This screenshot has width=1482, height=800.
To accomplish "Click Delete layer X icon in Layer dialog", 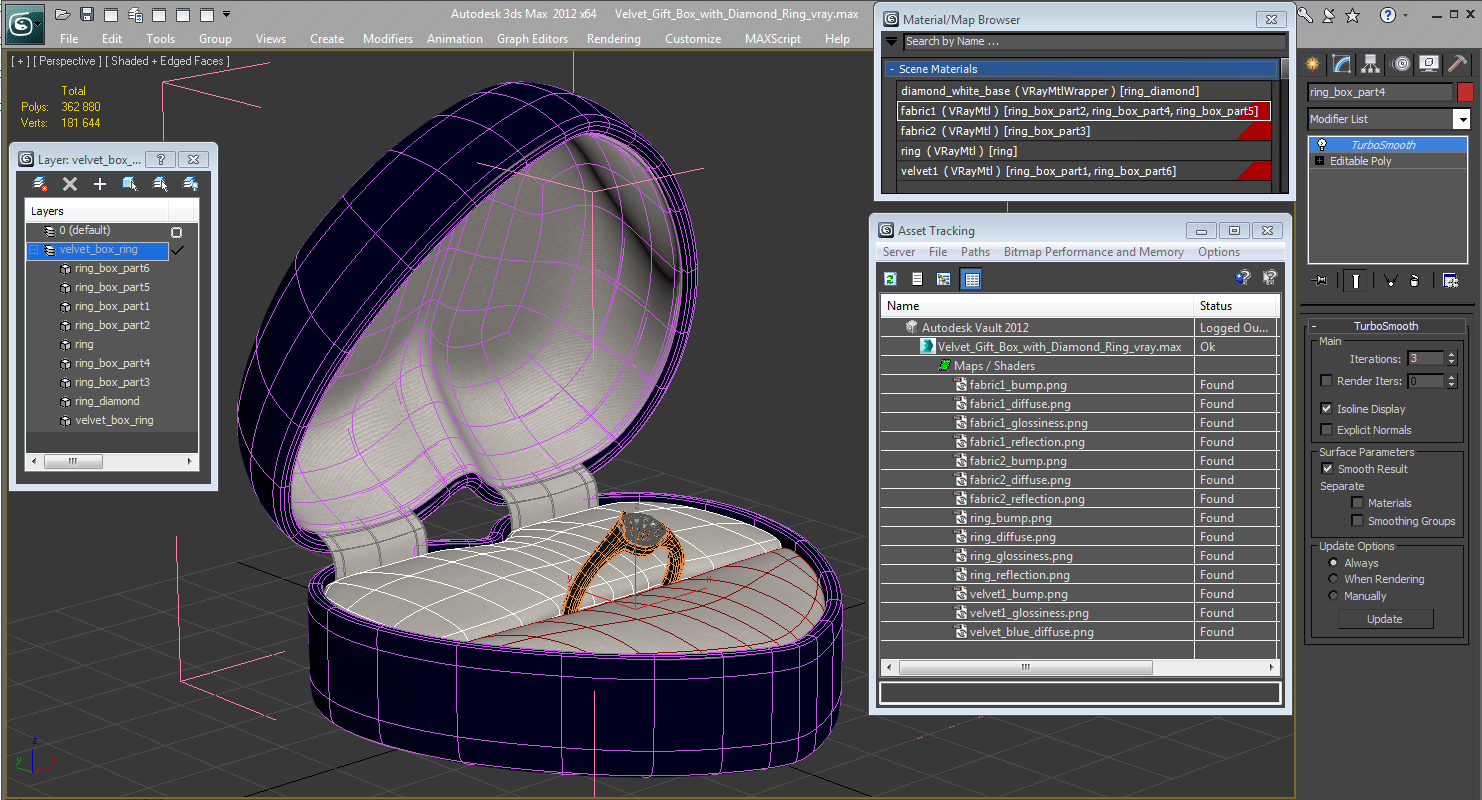I will 70,184.
